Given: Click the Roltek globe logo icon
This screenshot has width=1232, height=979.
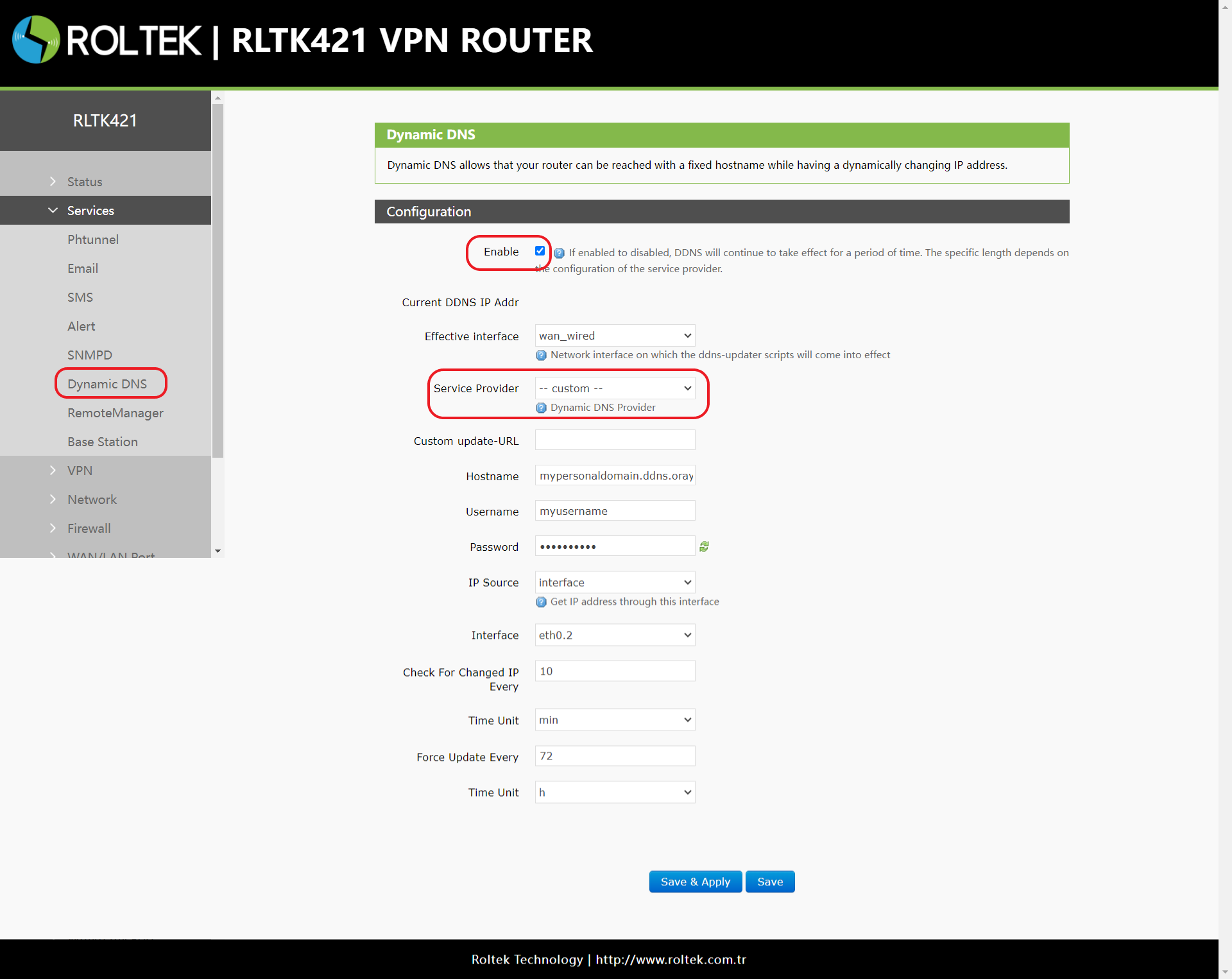Looking at the screenshot, I should click(36, 40).
